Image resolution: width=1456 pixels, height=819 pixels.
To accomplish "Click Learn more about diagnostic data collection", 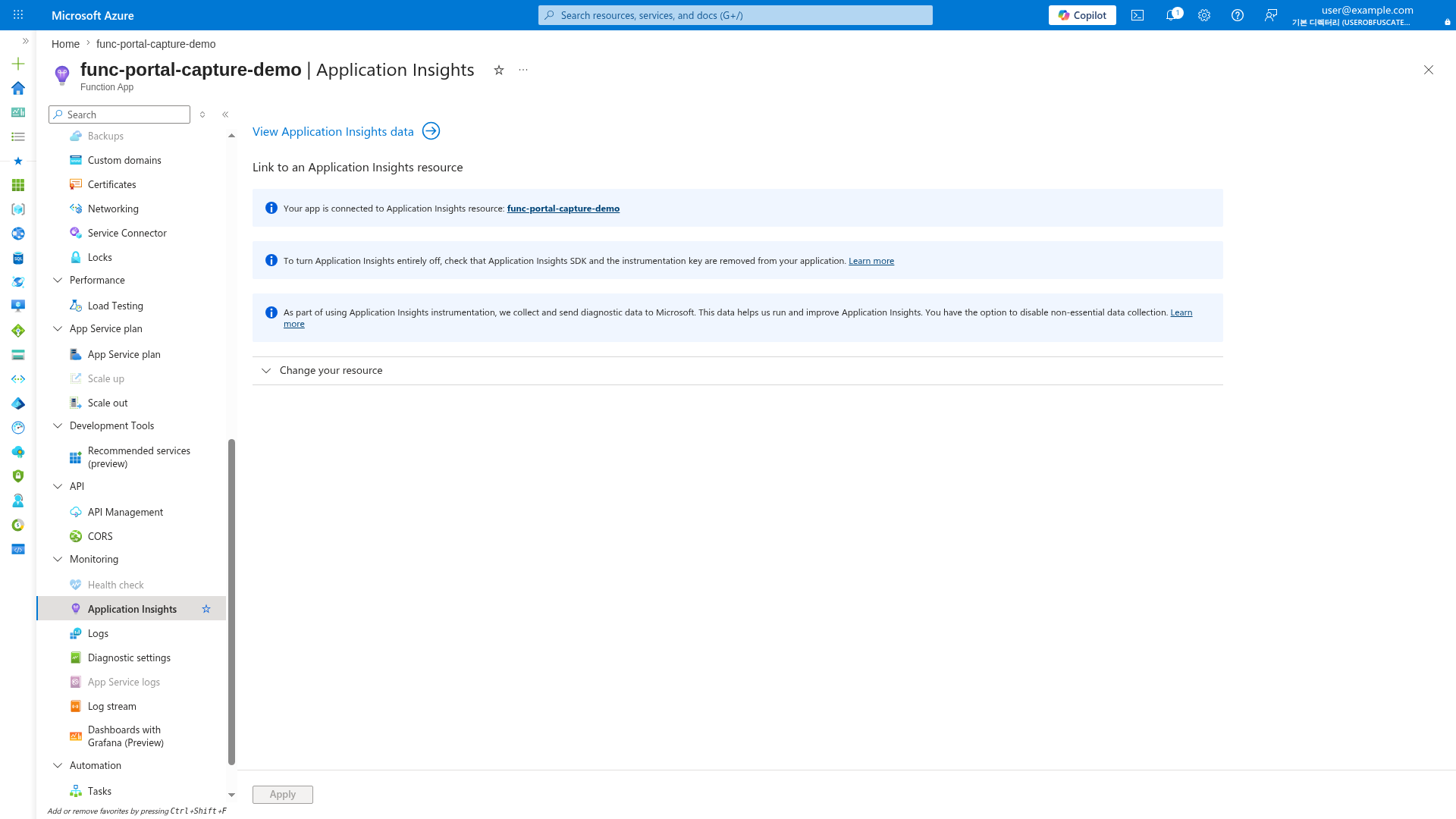I will (1181, 312).
